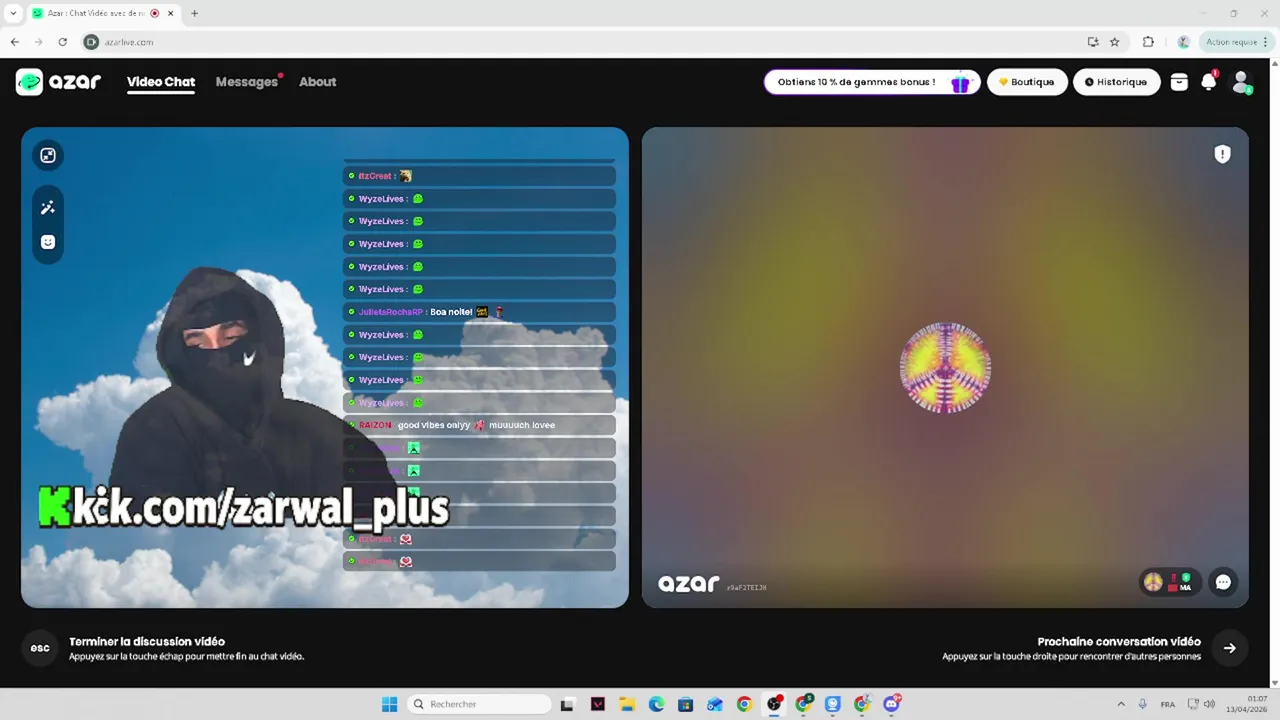Click the microphone icon in system tray
This screenshot has width=1280, height=720.
[1143, 704]
